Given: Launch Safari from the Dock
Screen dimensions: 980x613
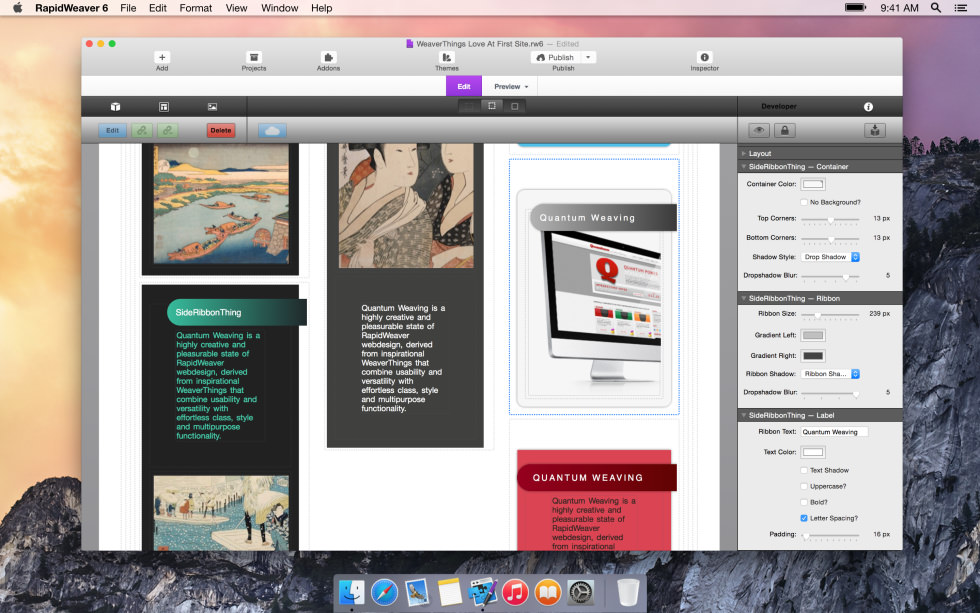Looking at the screenshot, I should [384, 592].
